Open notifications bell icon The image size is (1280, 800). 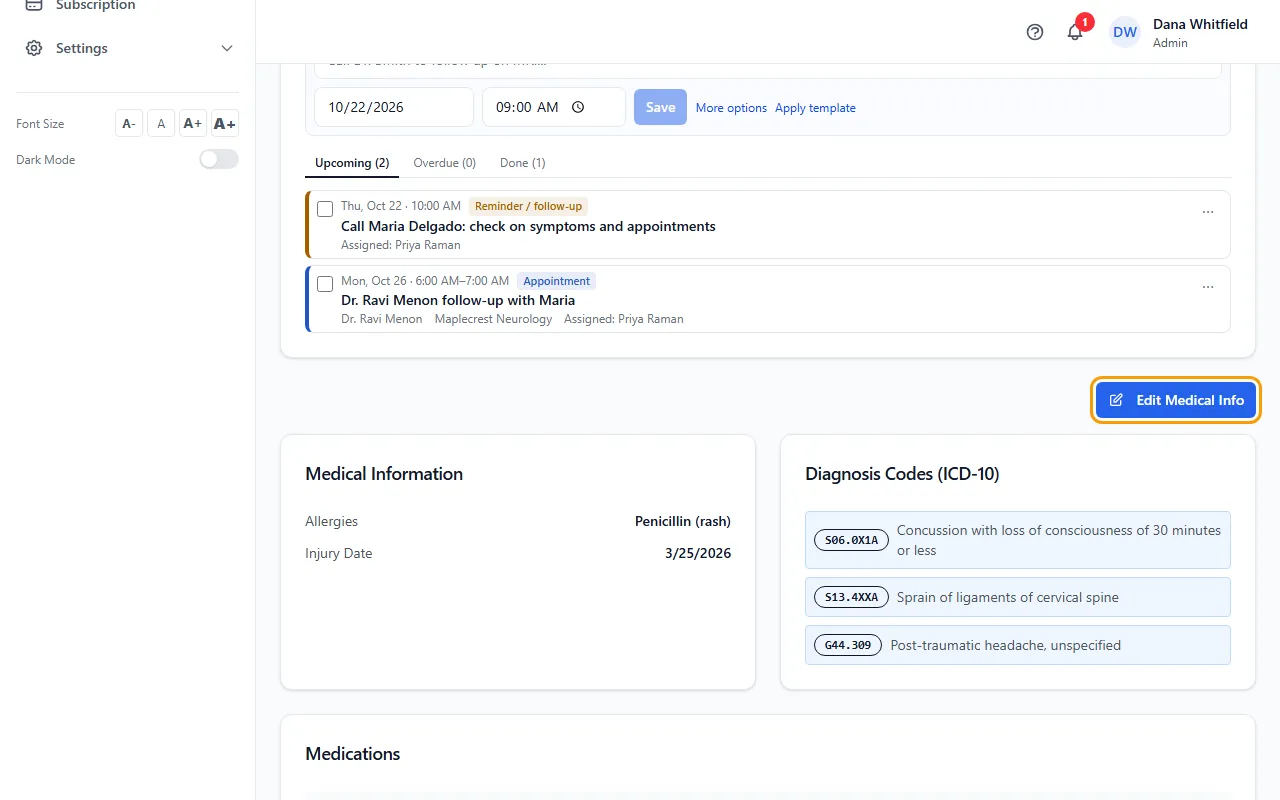[1075, 32]
